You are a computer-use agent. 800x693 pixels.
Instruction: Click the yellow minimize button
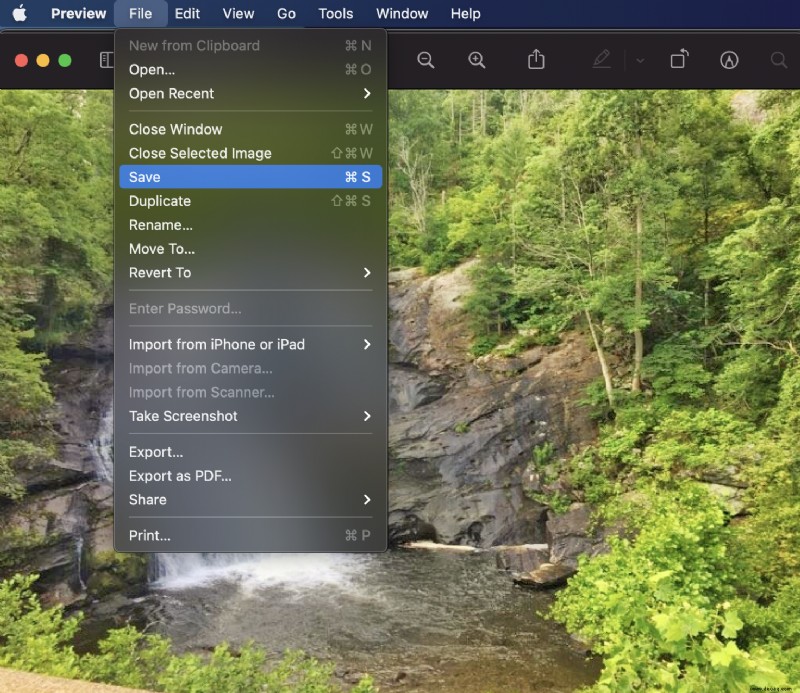coord(43,61)
